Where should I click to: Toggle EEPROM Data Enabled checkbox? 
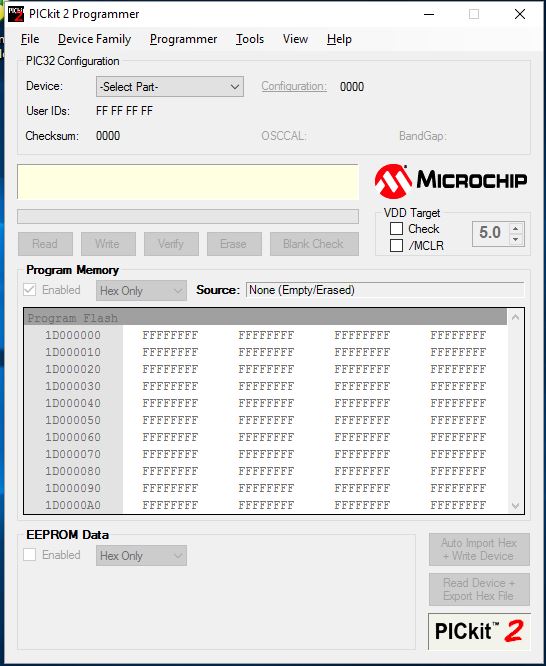click(x=29, y=555)
